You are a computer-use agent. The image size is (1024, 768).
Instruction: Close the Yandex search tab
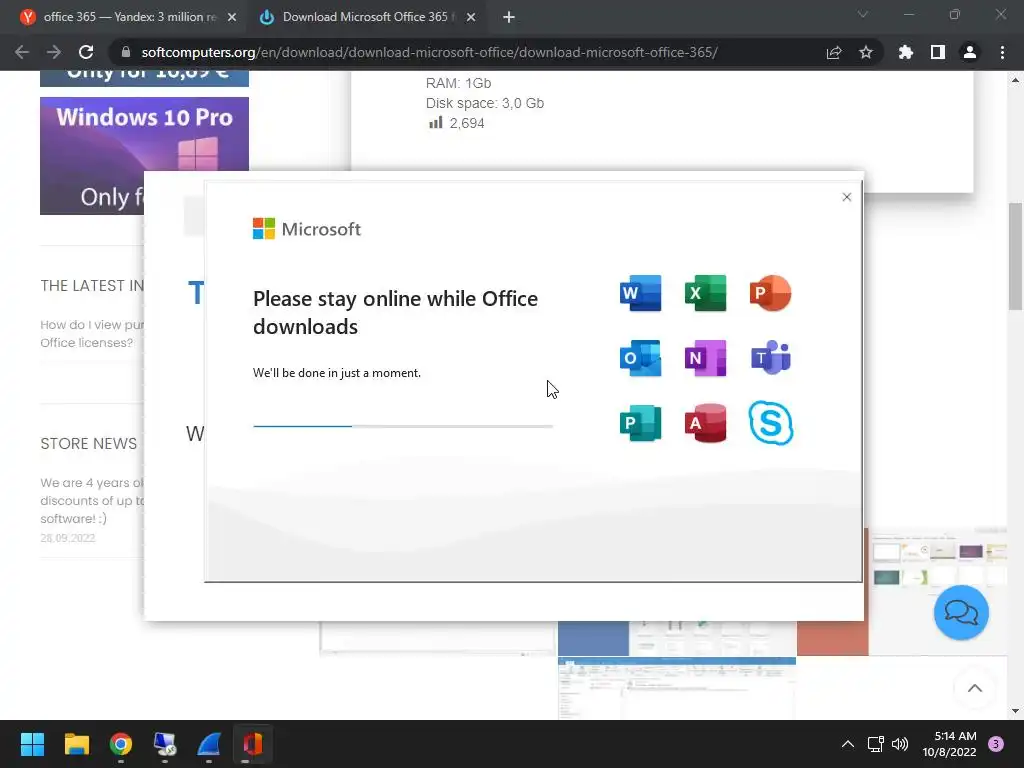(x=232, y=18)
